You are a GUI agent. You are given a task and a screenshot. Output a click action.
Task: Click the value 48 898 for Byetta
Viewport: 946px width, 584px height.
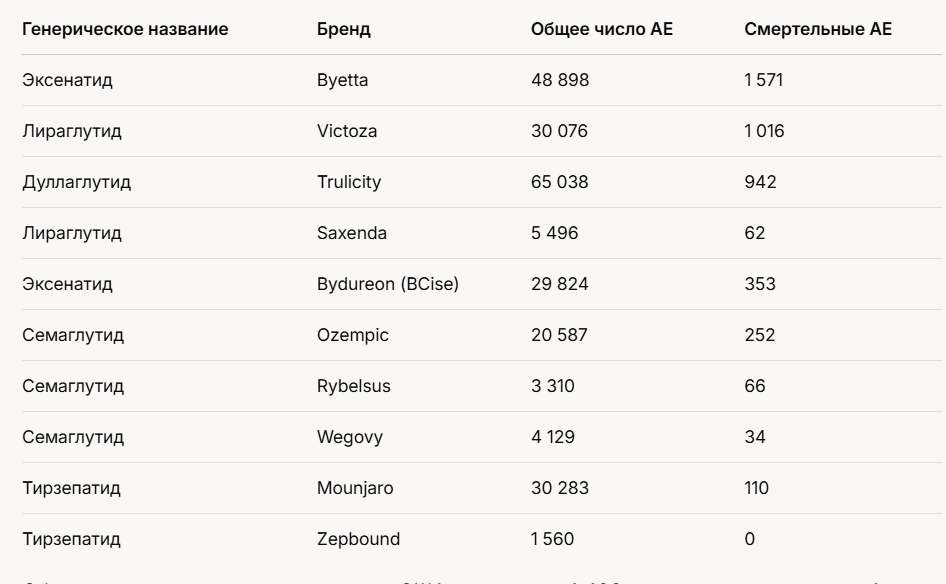559,80
